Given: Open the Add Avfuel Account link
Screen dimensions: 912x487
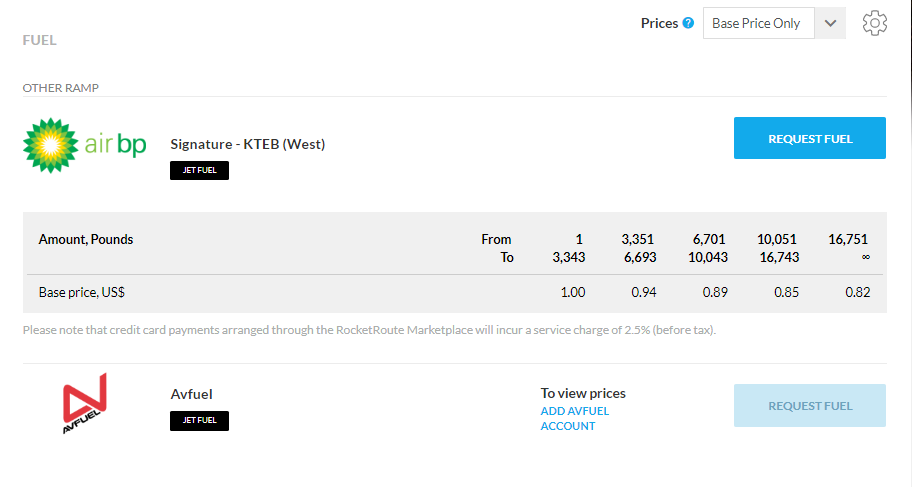Looking at the screenshot, I should [x=575, y=418].
